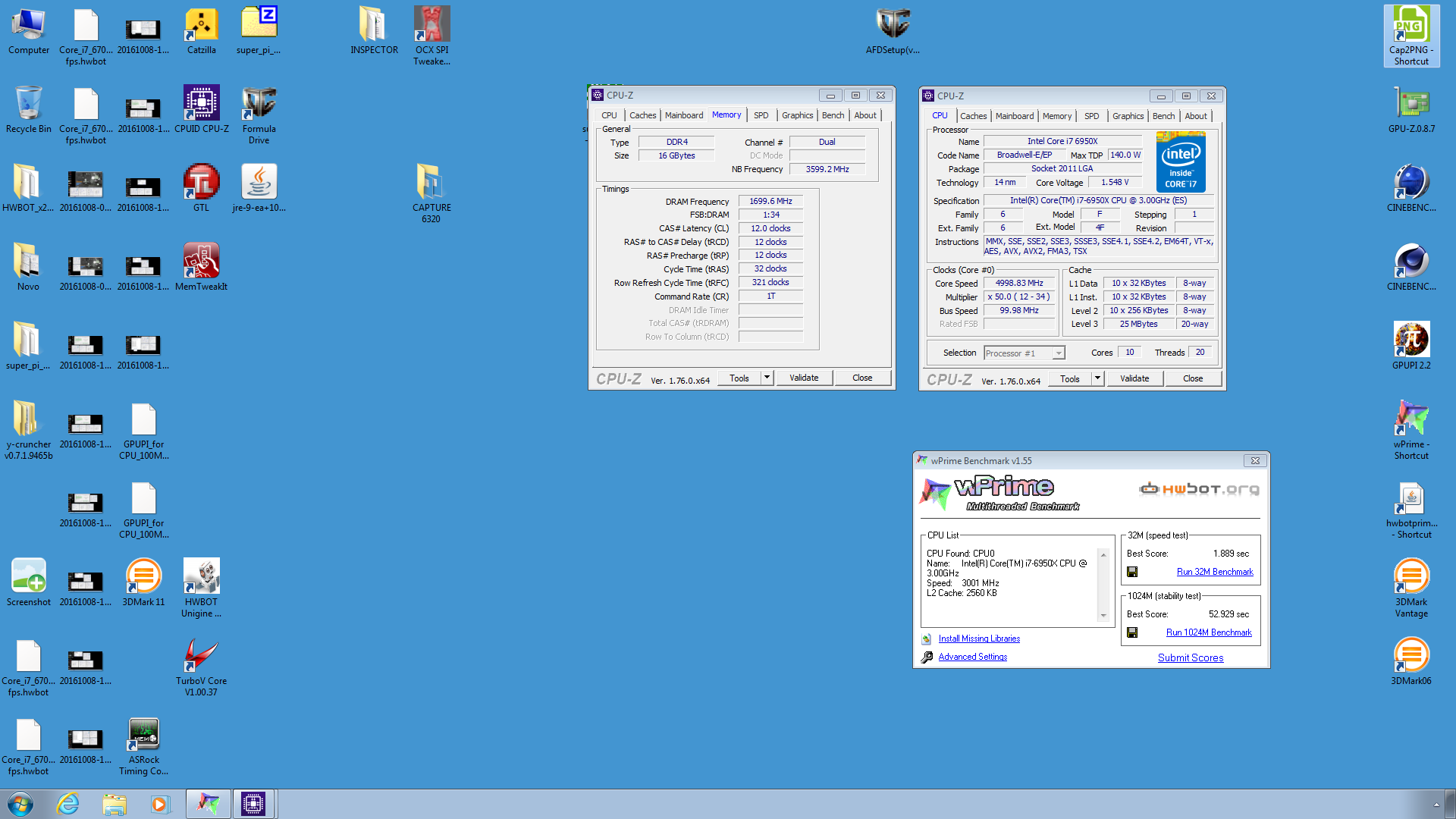Image resolution: width=1456 pixels, height=819 pixels.
Task: Open the Recycle Bin
Action: tap(29, 109)
